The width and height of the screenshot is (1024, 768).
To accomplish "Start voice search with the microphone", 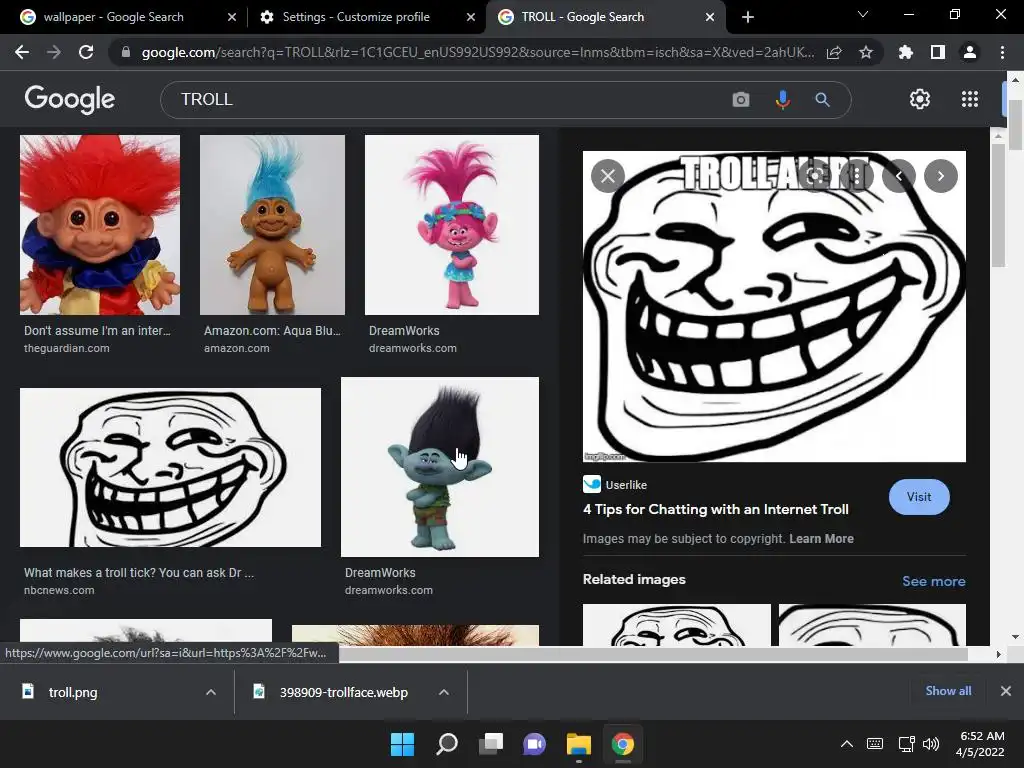I will point(782,99).
